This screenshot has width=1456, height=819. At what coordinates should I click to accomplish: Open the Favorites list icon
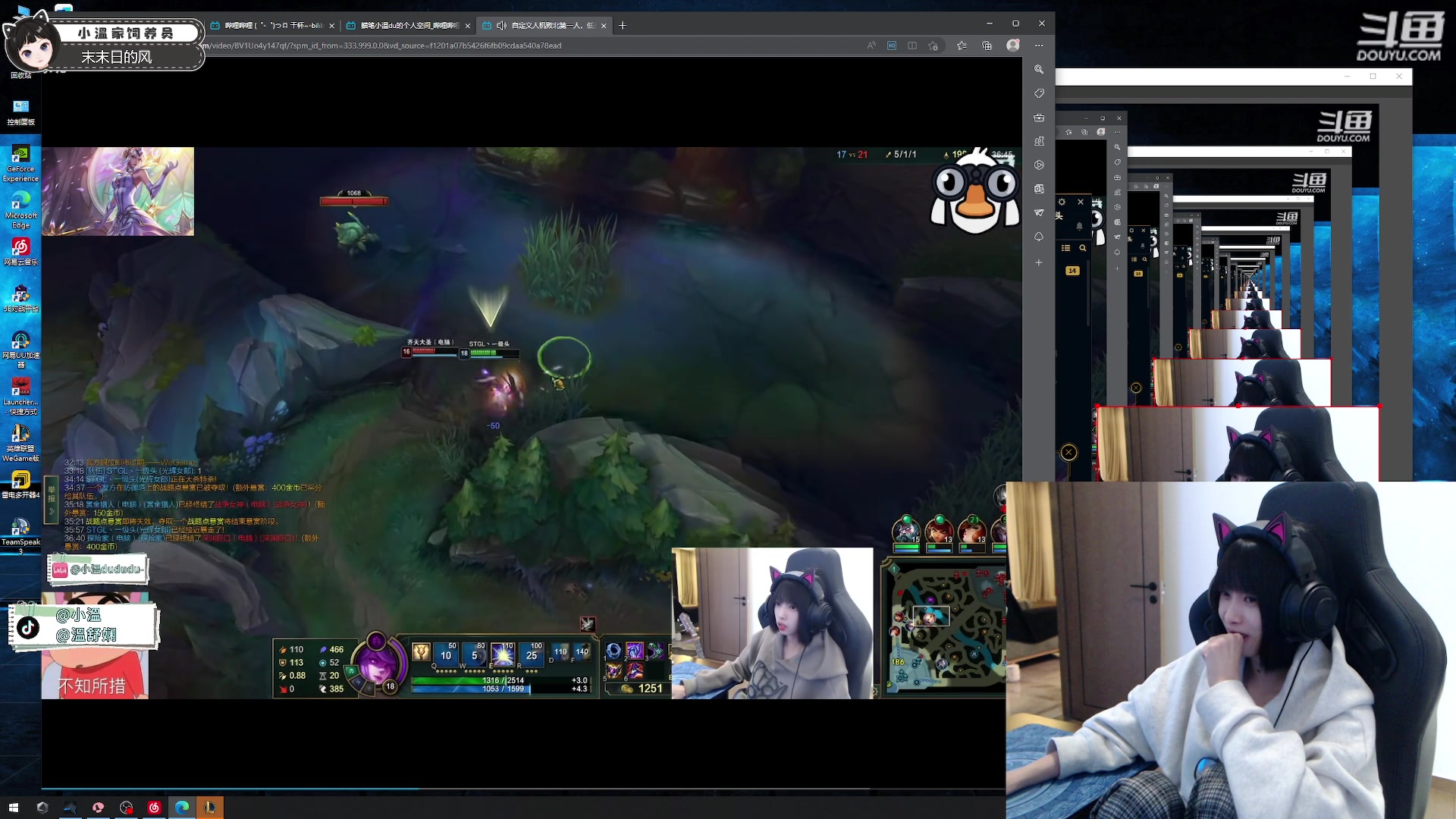pyautogui.click(x=962, y=45)
